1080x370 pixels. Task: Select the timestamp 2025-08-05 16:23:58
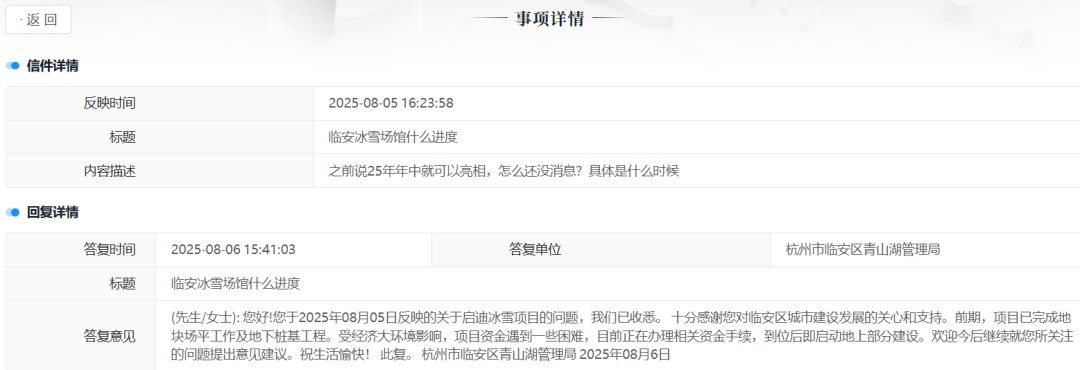click(391, 103)
